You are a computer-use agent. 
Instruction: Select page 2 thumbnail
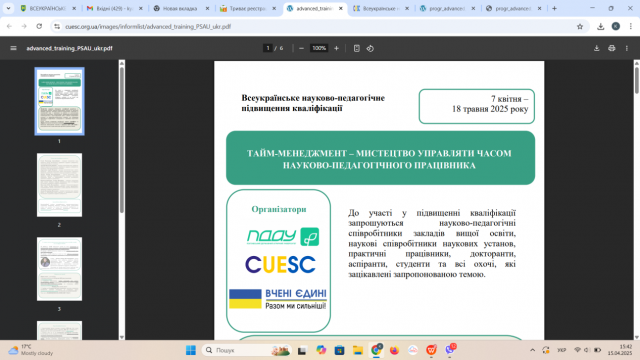pyautogui.click(x=59, y=185)
